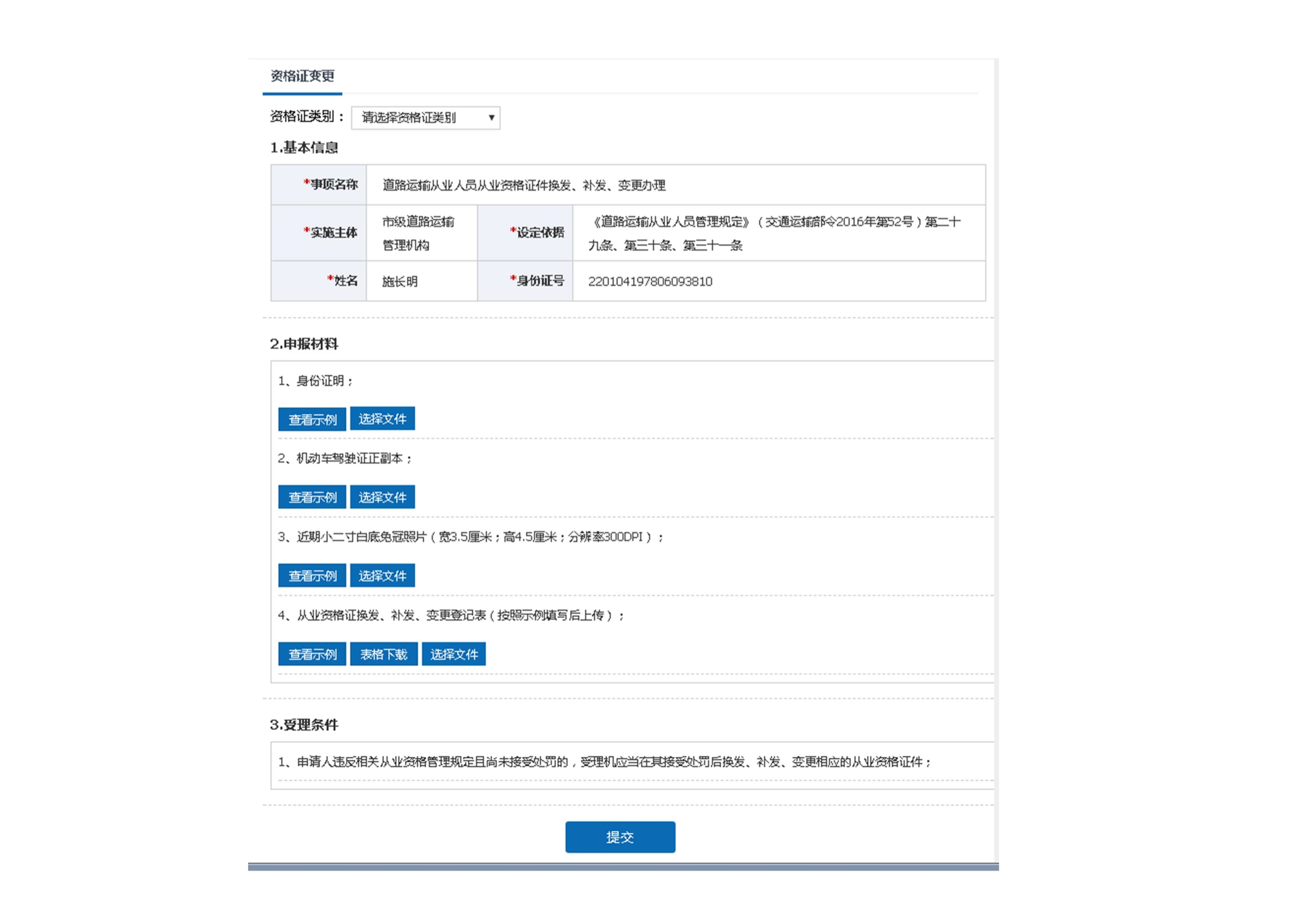
Task: Choose file for 近期小二寸白底免冠照片
Action: [382, 576]
